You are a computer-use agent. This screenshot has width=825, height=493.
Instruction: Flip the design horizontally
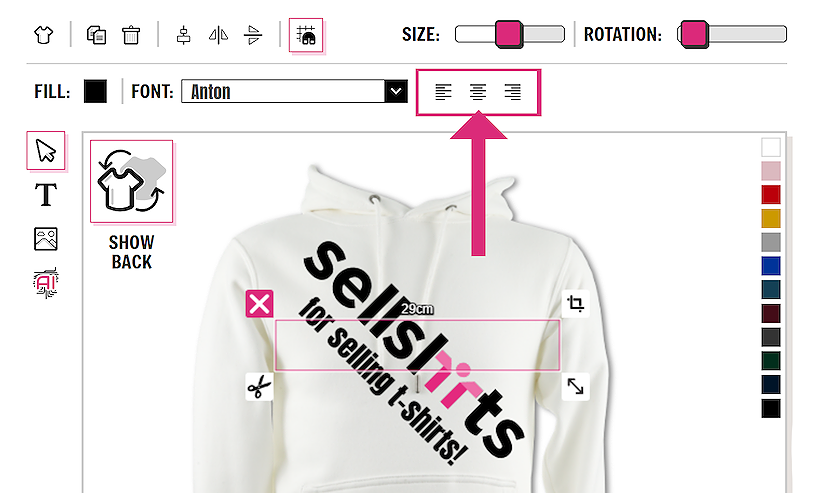click(x=218, y=35)
